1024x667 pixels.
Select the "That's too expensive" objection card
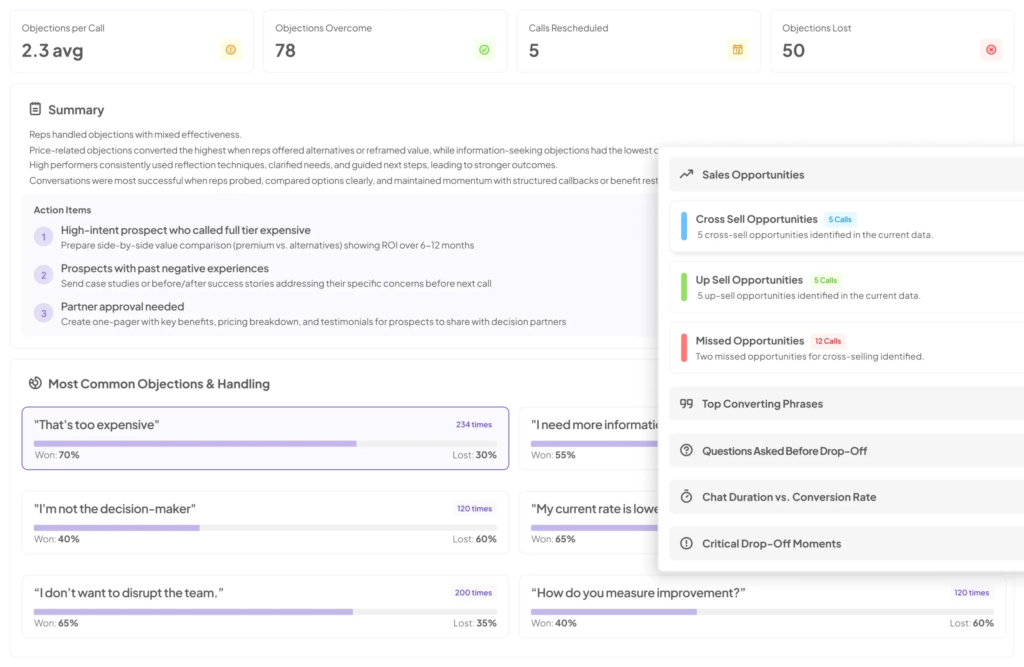pyautogui.click(x=265, y=438)
